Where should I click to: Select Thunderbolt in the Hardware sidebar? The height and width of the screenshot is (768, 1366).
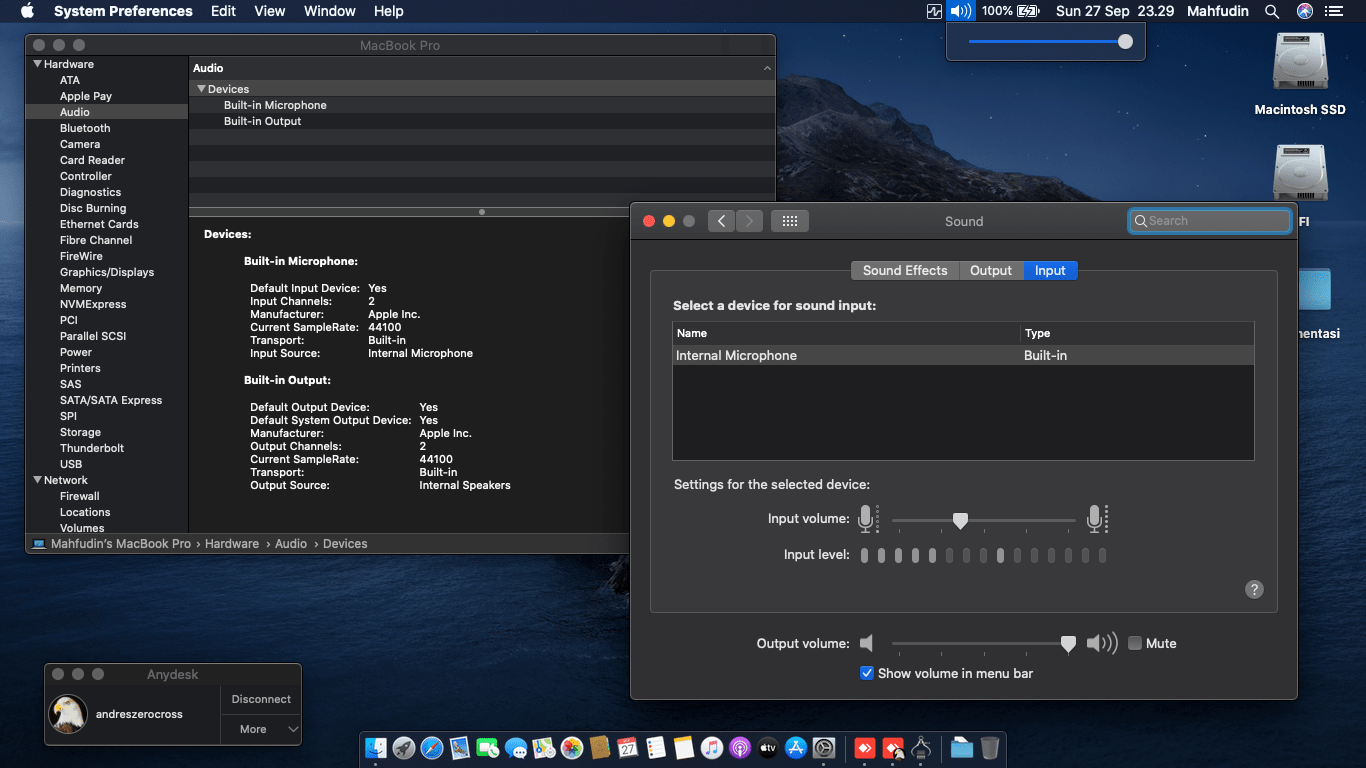point(92,448)
